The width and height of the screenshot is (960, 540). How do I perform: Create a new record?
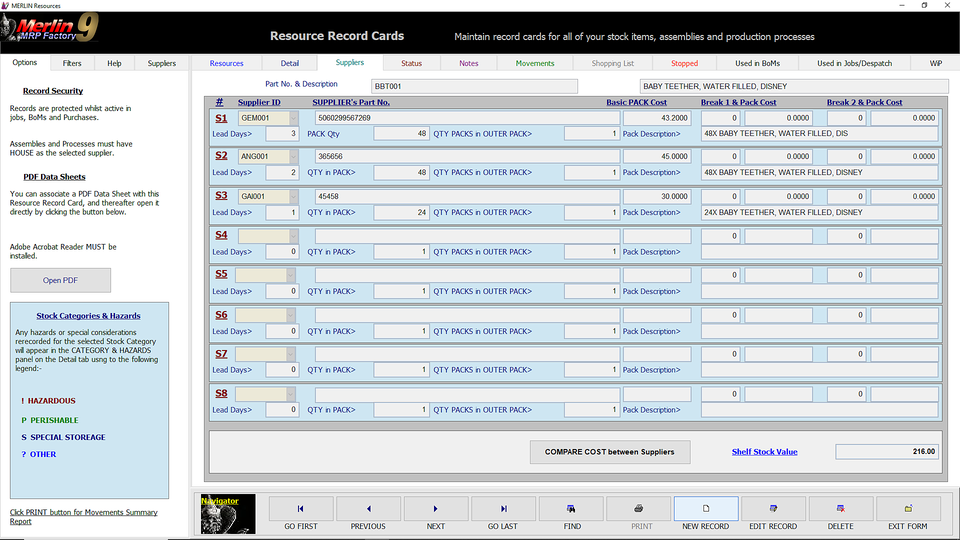[x=706, y=514]
